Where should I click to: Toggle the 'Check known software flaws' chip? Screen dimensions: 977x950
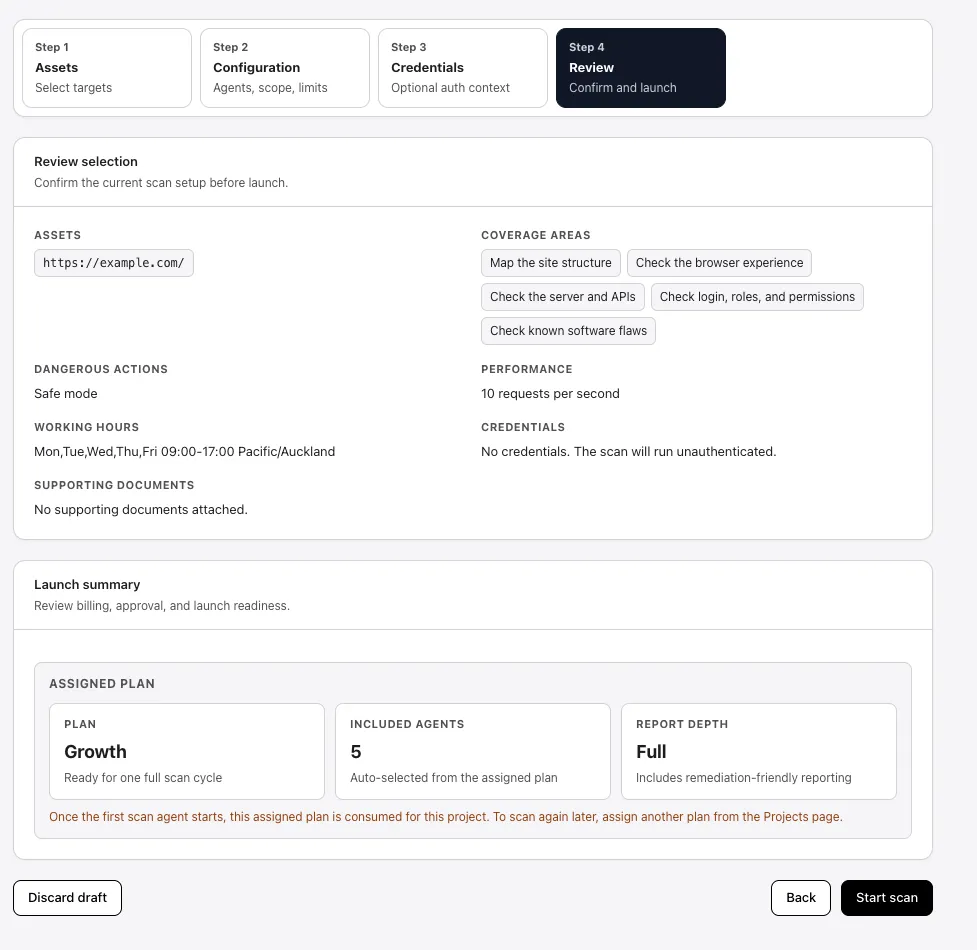coord(567,330)
